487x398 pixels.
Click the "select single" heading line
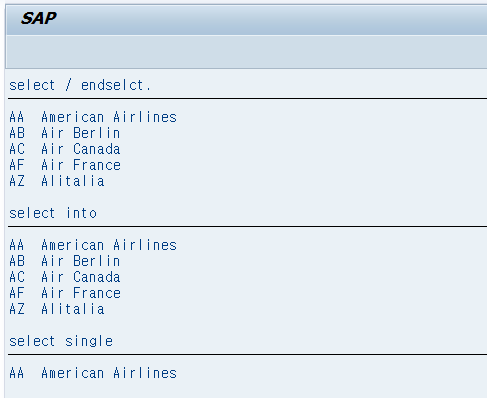(61, 341)
